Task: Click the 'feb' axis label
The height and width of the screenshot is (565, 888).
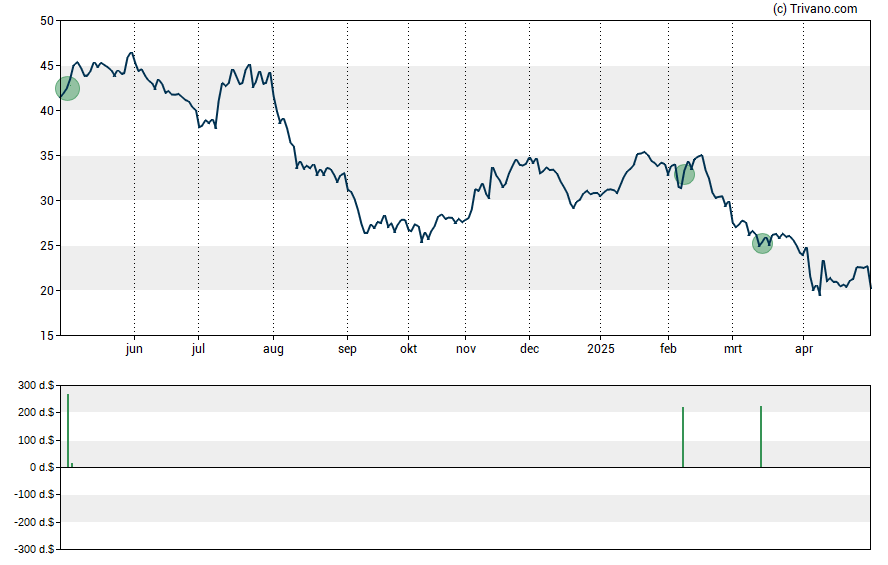Action: (x=668, y=349)
